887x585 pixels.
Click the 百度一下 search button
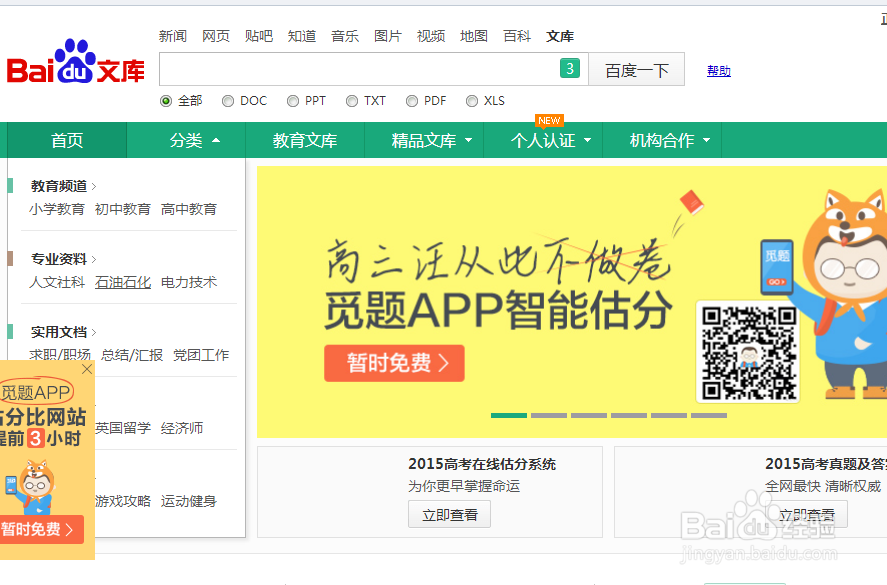tap(636, 68)
